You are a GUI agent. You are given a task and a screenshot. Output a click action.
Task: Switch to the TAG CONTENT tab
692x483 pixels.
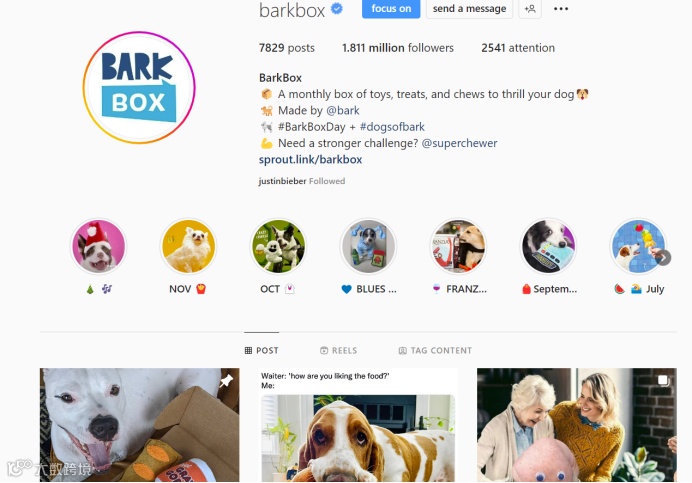point(435,351)
